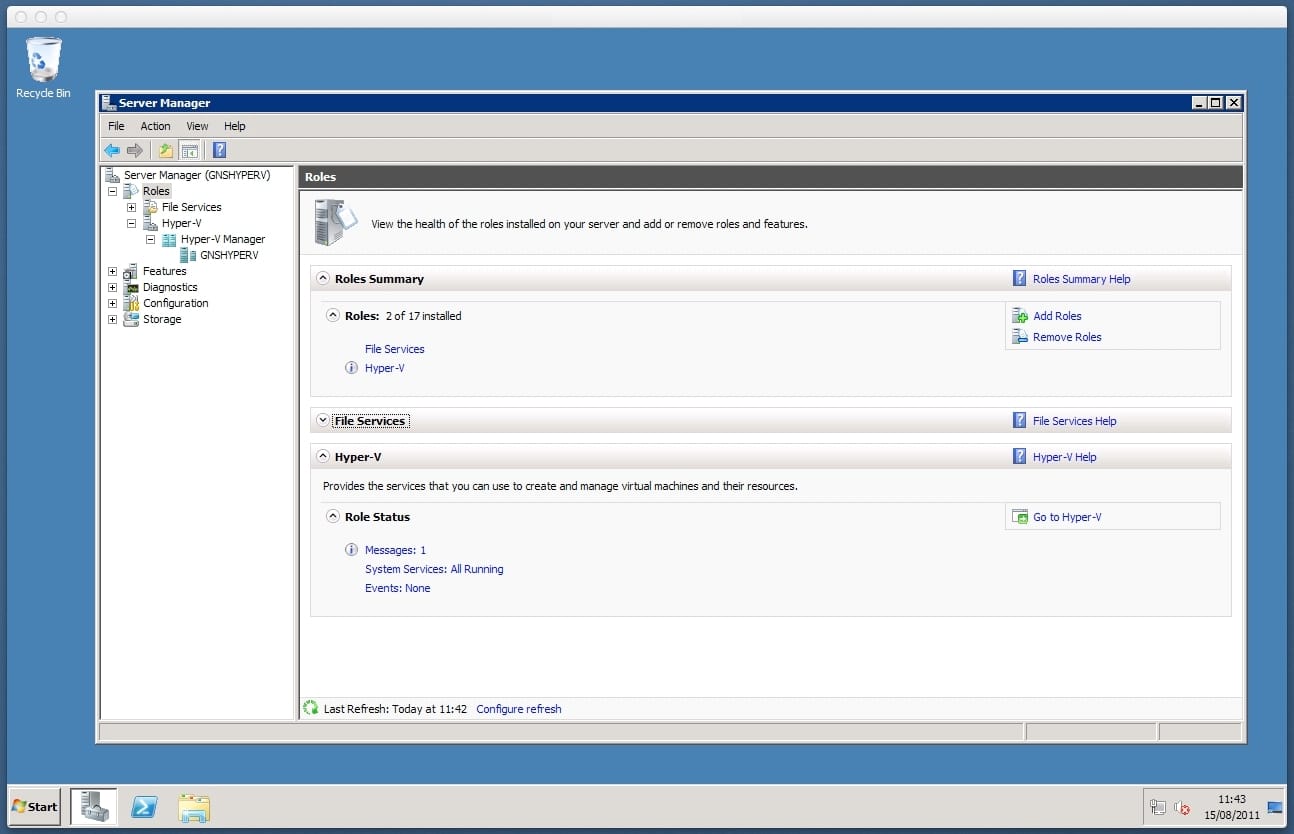Collapse the Roles: 2 of 17 installed chevron
1294x834 pixels.
pyautogui.click(x=333, y=315)
